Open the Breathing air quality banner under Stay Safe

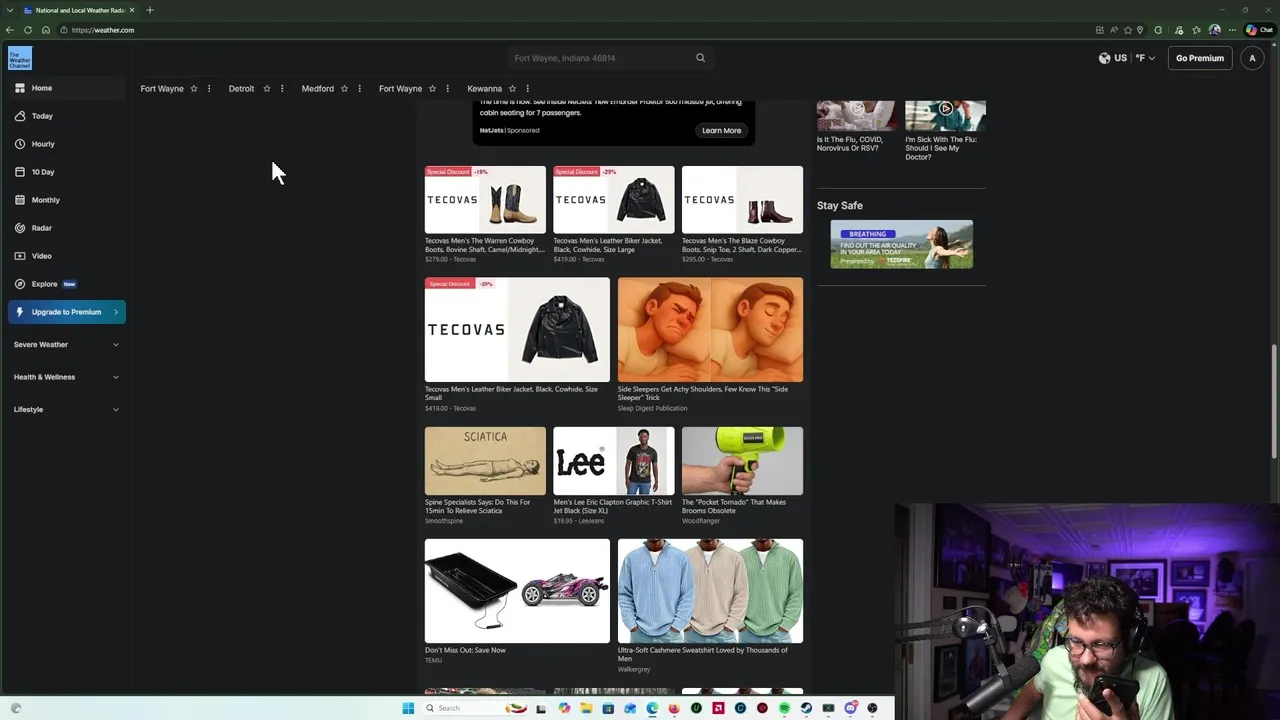coord(901,244)
